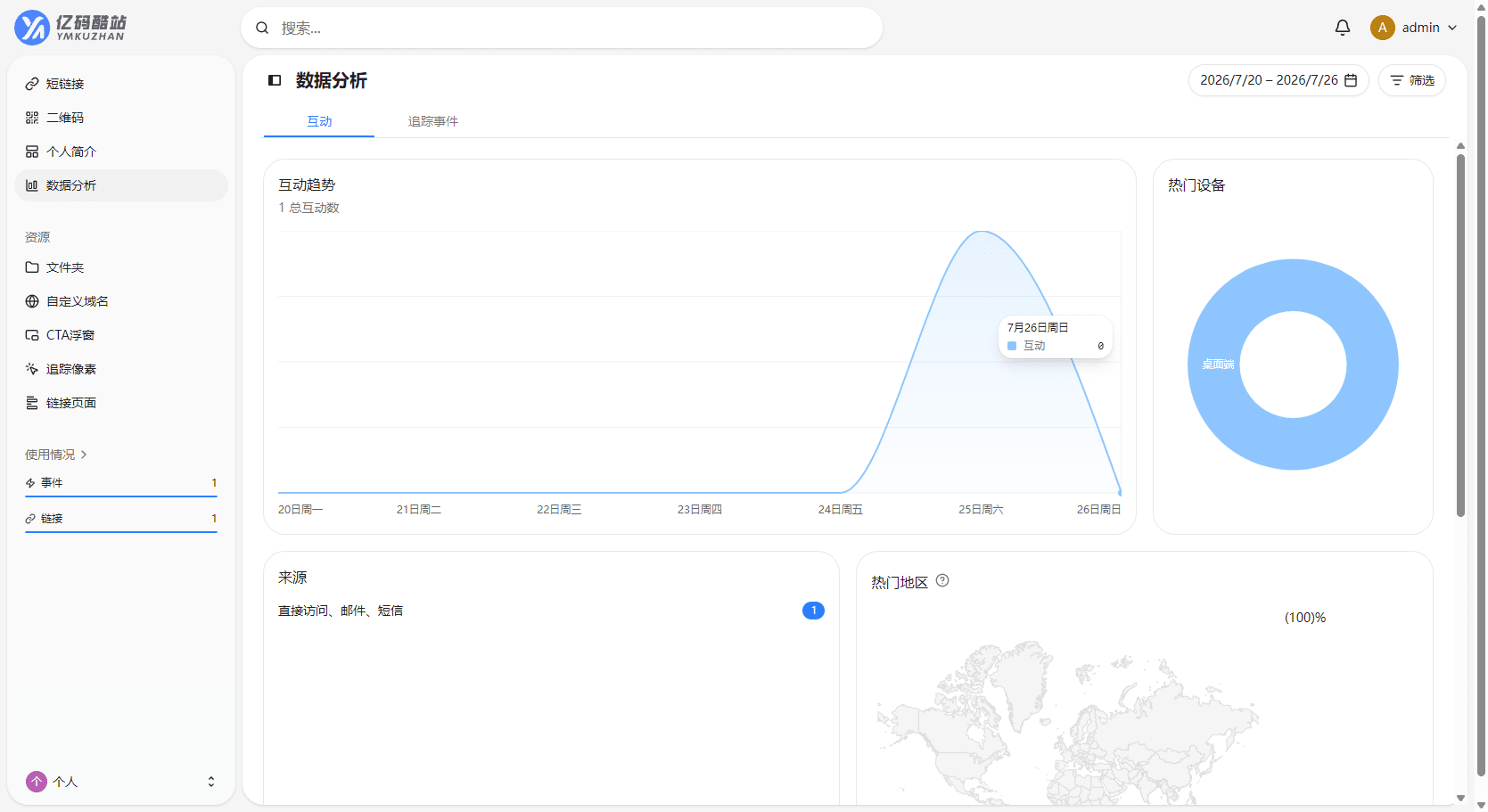Click the 短链接 link icon
Image resolution: width=1488 pixels, height=812 pixels.
(x=32, y=84)
